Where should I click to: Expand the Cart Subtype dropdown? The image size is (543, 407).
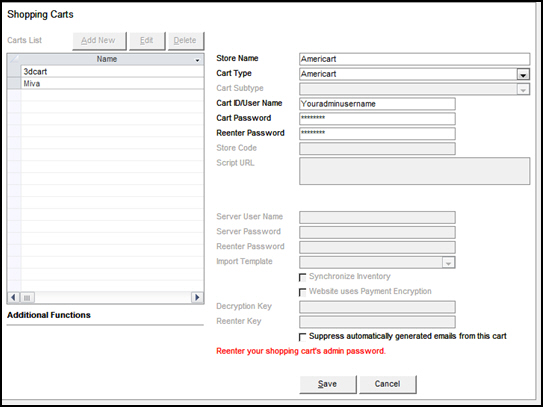523,89
